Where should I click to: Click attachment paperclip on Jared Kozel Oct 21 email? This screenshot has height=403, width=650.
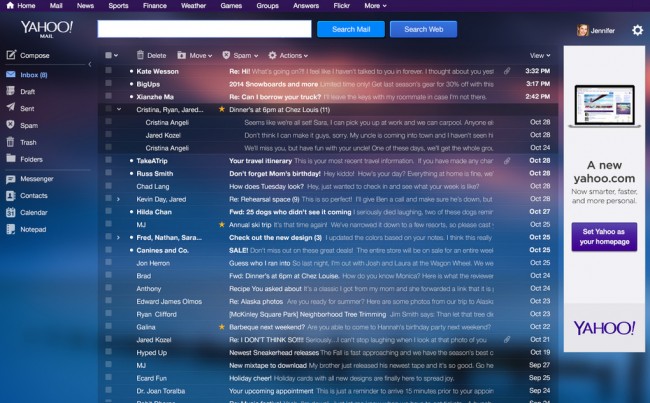pos(507,340)
